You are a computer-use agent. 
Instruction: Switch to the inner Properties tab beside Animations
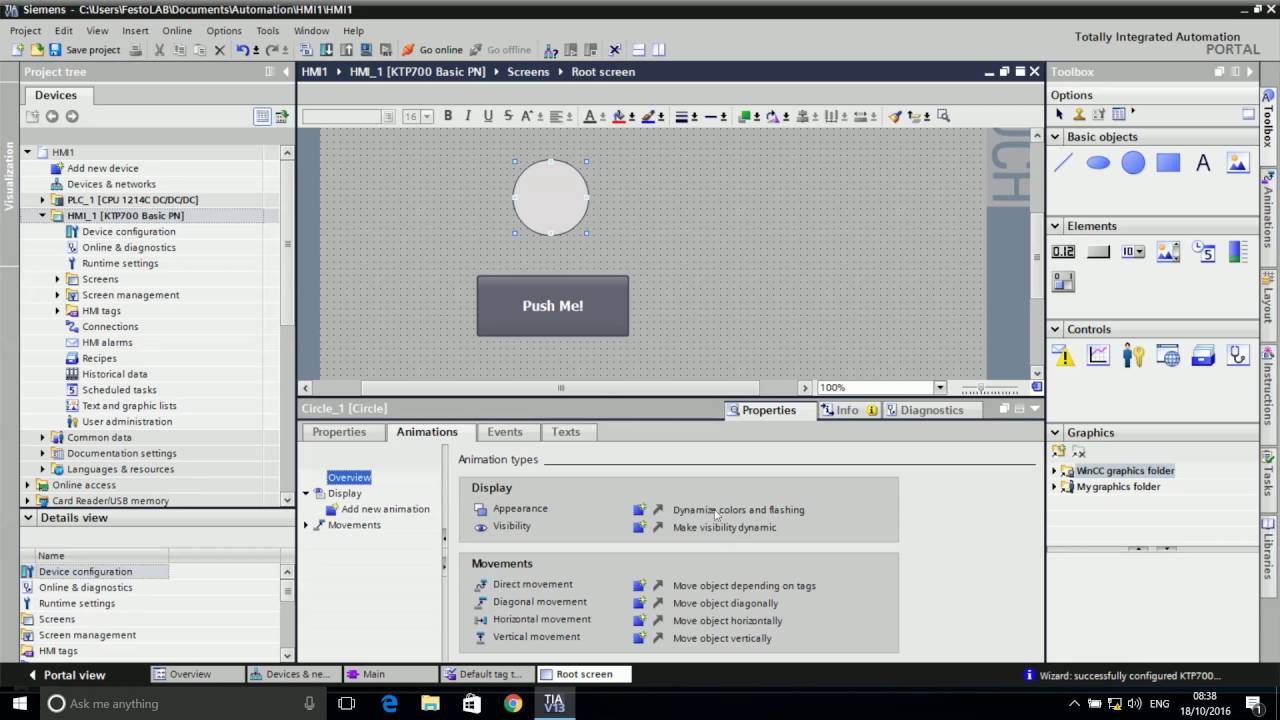coord(339,432)
